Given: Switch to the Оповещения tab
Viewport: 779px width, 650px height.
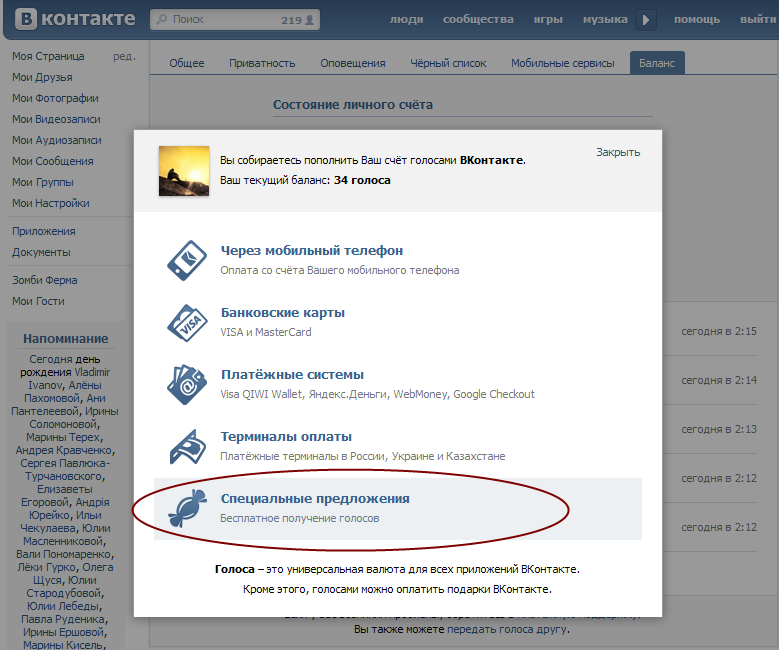Looking at the screenshot, I should (353, 63).
